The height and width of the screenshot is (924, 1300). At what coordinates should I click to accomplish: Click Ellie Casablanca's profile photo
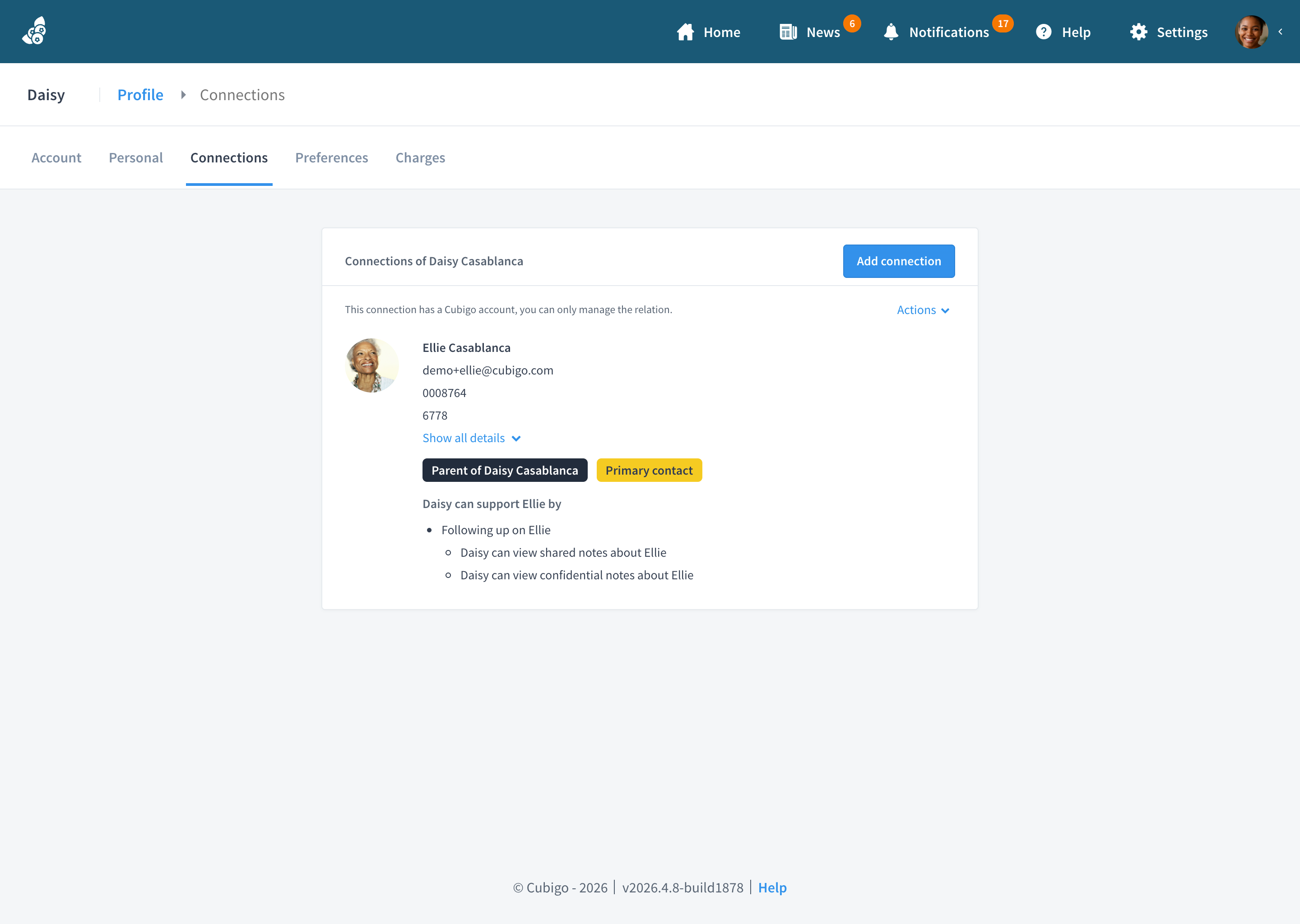[x=371, y=365]
